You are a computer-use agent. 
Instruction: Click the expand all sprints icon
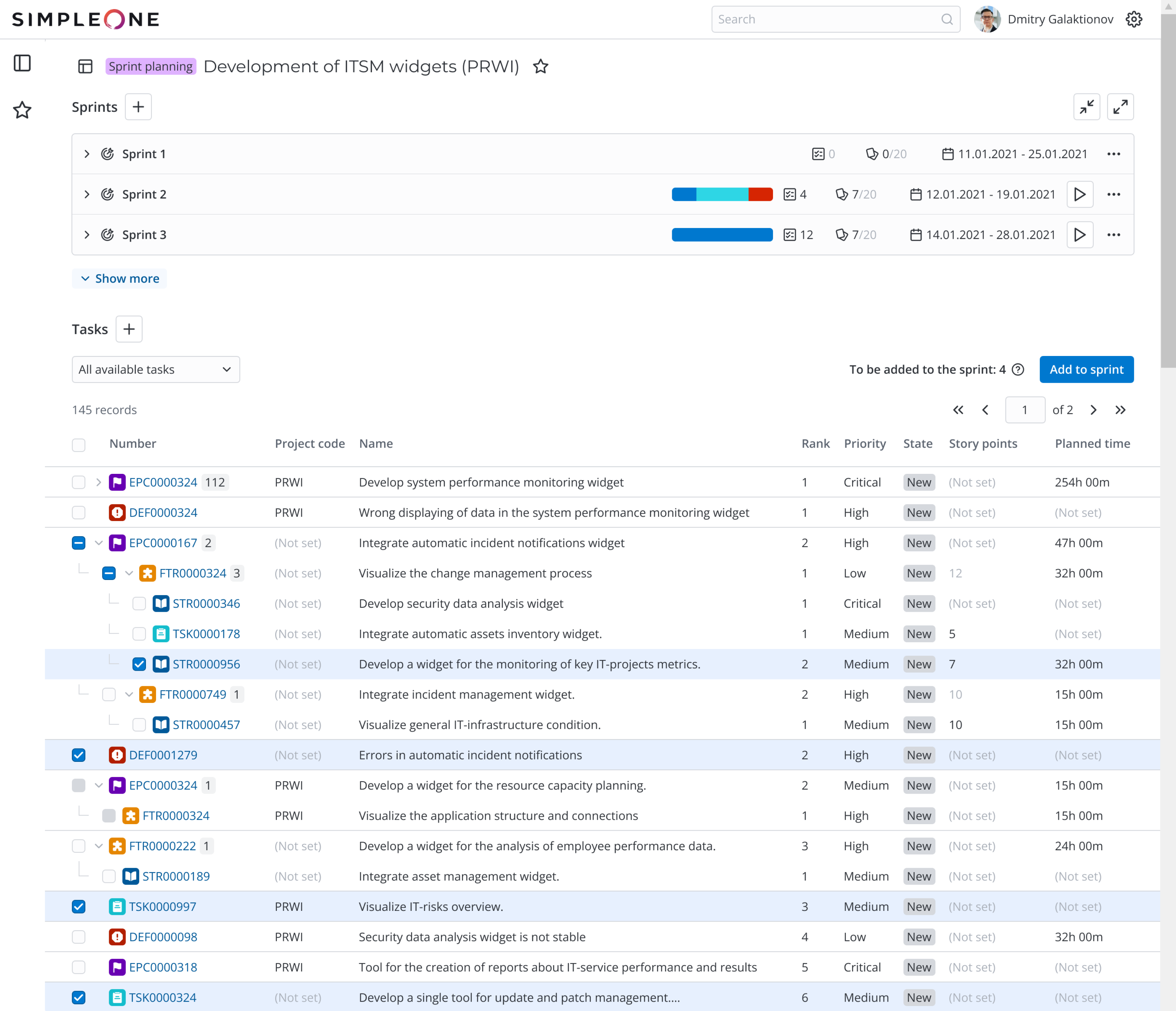tap(1120, 107)
